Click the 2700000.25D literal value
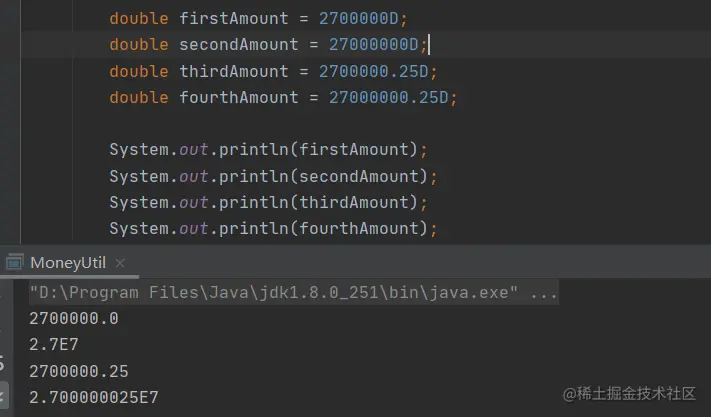Image resolution: width=711 pixels, height=417 pixels. coord(374,71)
